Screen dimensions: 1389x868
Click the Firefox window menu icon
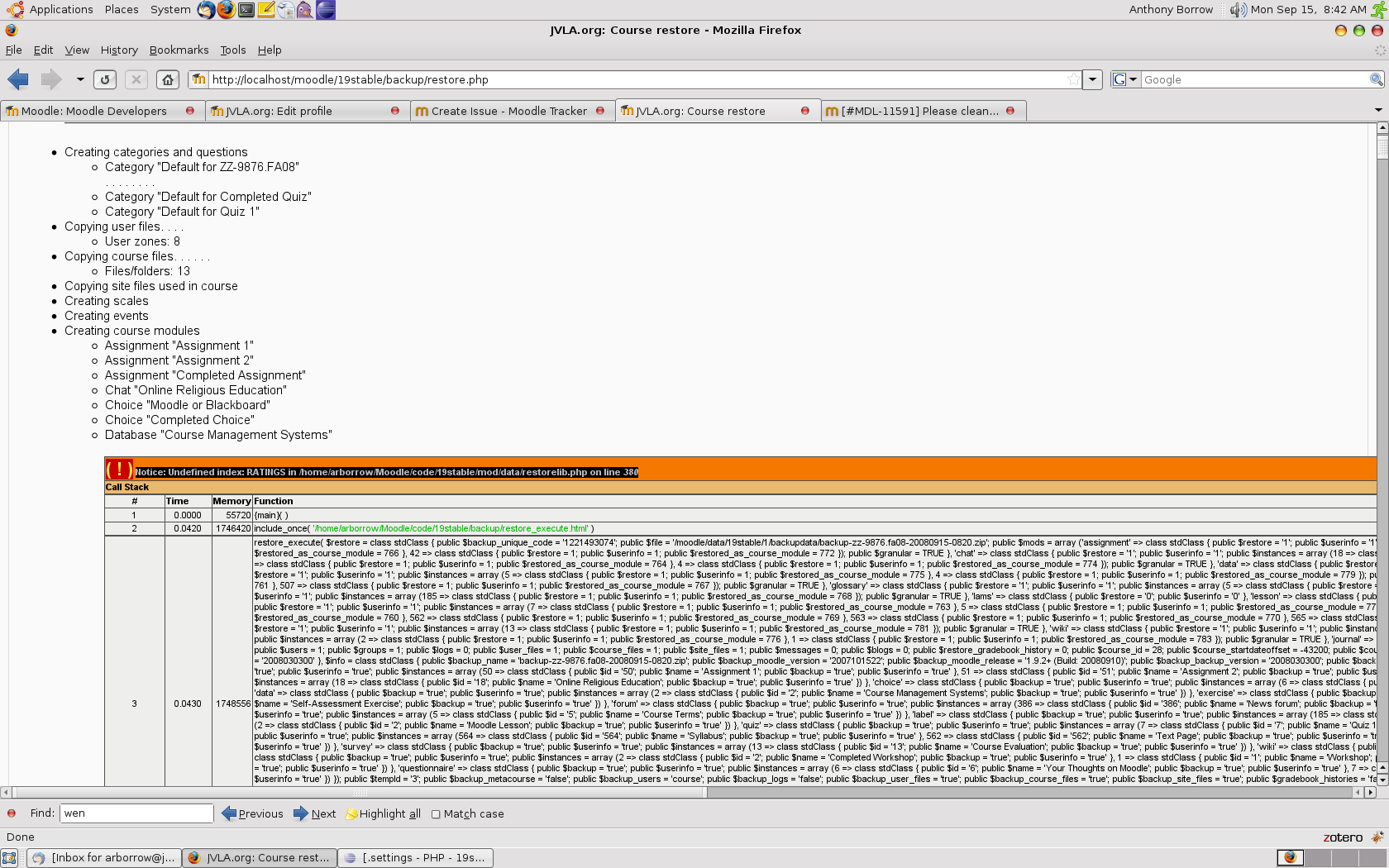(x=11, y=30)
